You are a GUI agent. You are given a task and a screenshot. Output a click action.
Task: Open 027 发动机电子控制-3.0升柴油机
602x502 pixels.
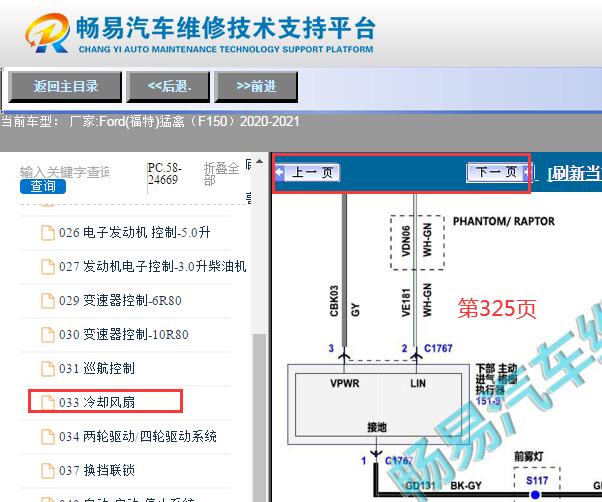click(x=152, y=266)
